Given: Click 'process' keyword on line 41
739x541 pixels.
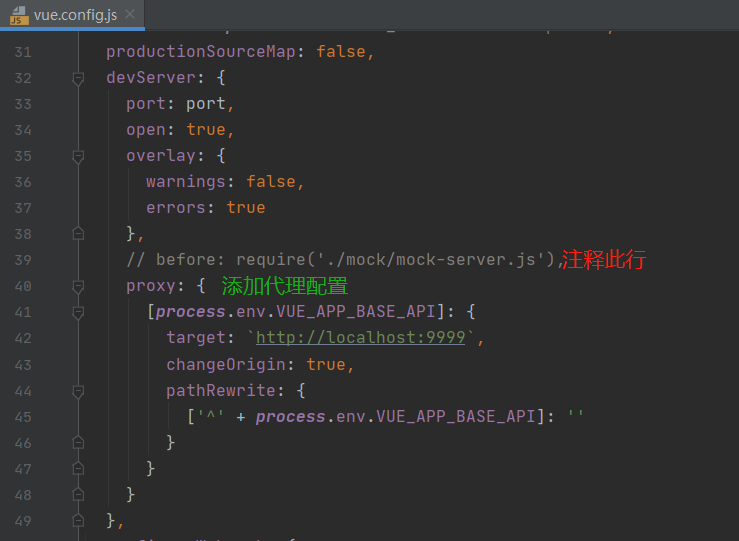Looking at the screenshot, I should point(190,312).
